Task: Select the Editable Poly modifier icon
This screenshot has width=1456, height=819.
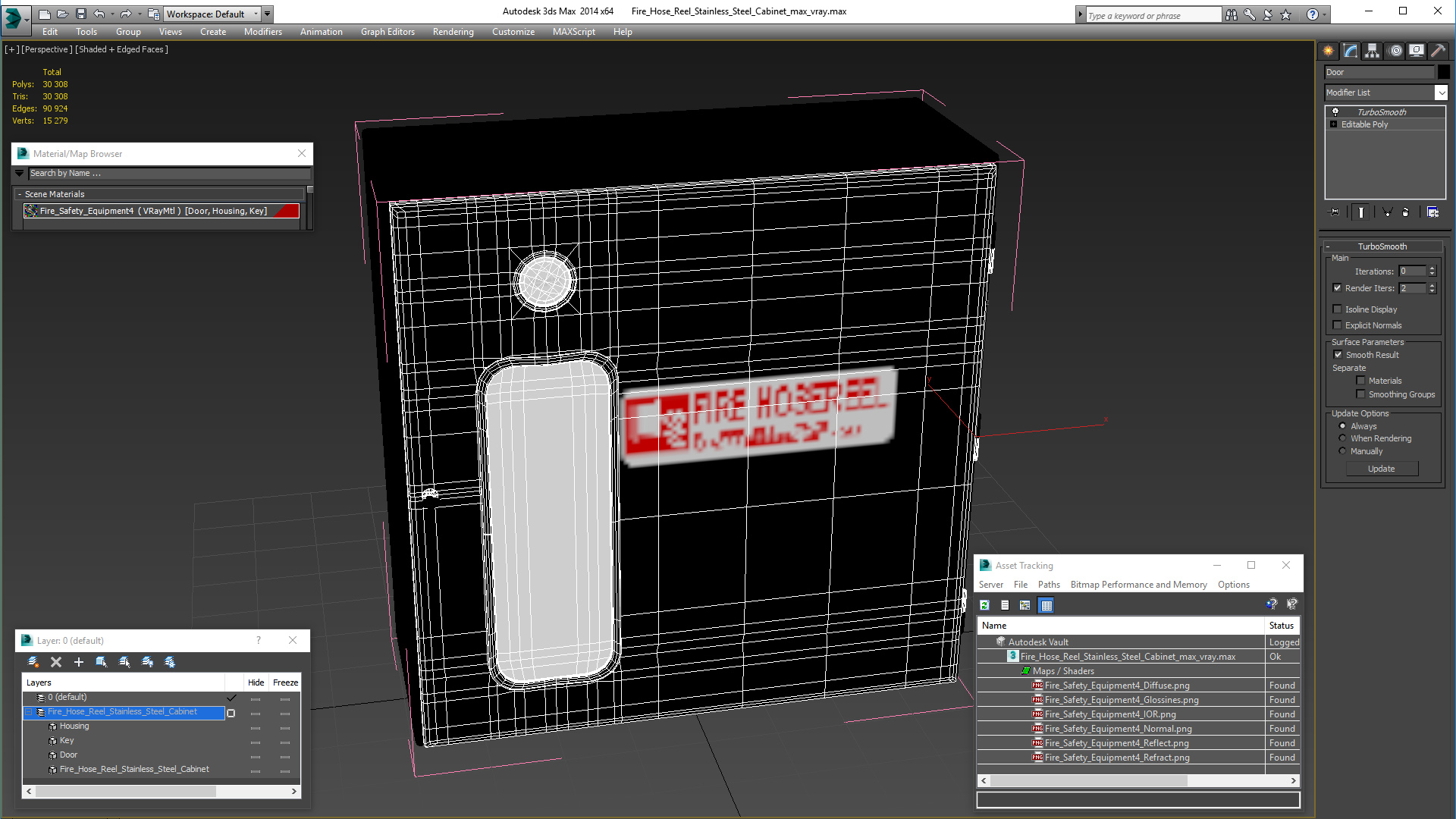Action: click(1335, 124)
